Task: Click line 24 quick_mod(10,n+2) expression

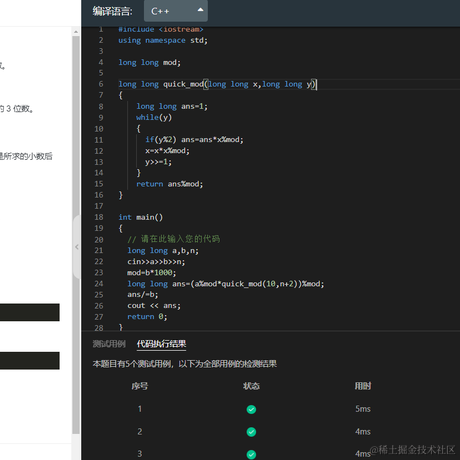Action: 259,284
